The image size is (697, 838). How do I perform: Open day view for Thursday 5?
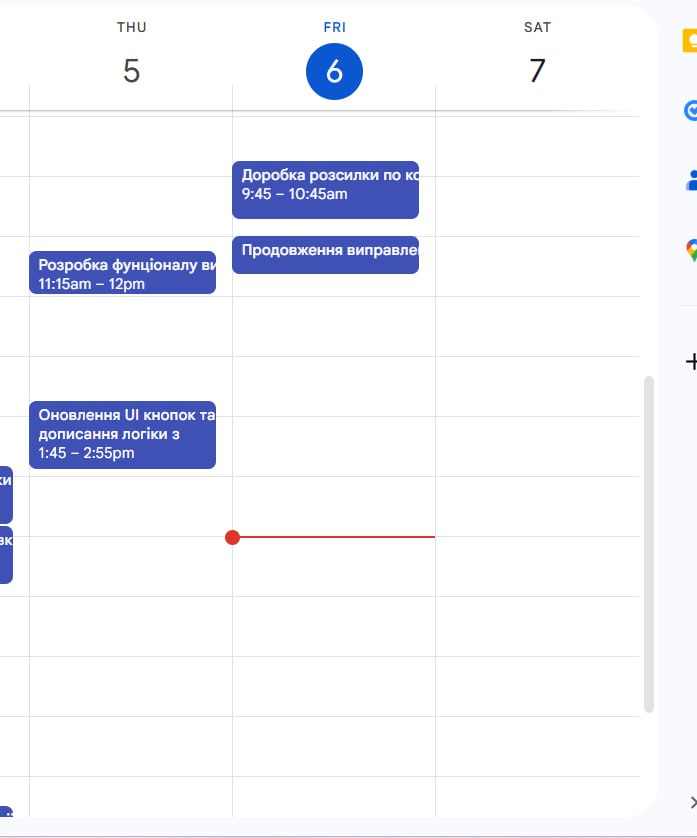point(131,71)
